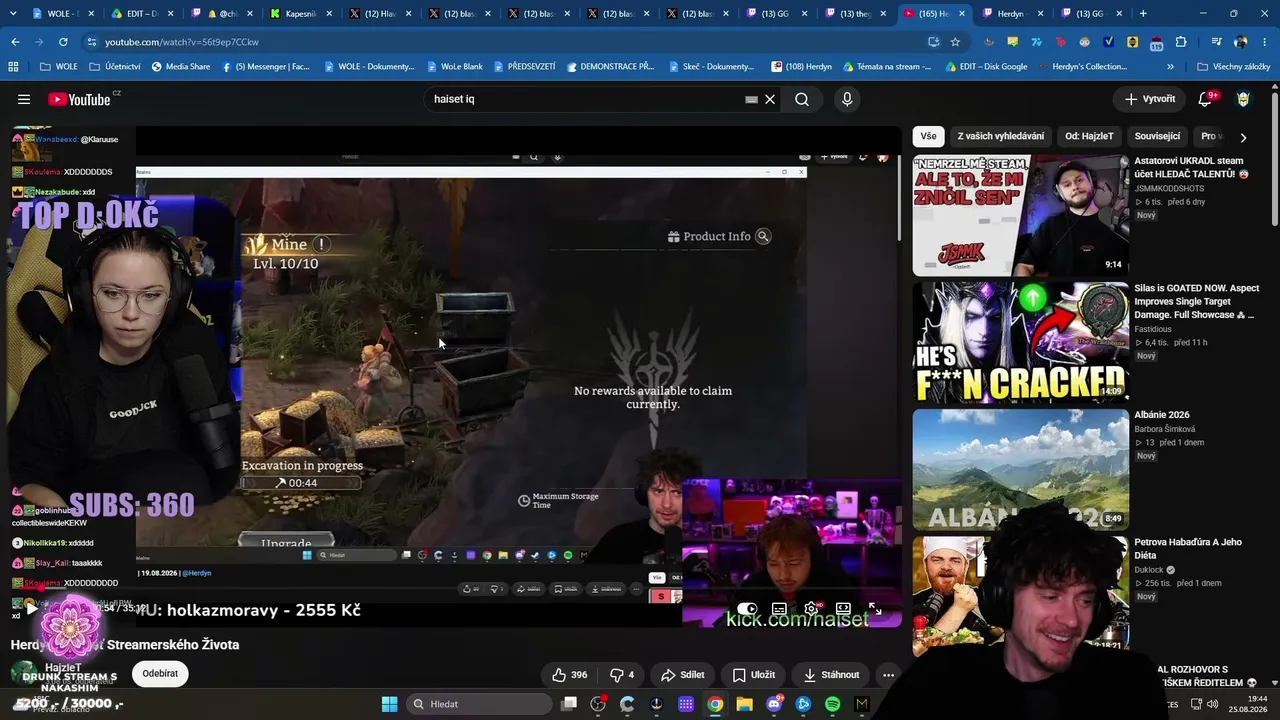Open the 'Astatorovi UKRADL steam' video thumbnail
The height and width of the screenshot is (720, 1280).
click(1020, 215)
